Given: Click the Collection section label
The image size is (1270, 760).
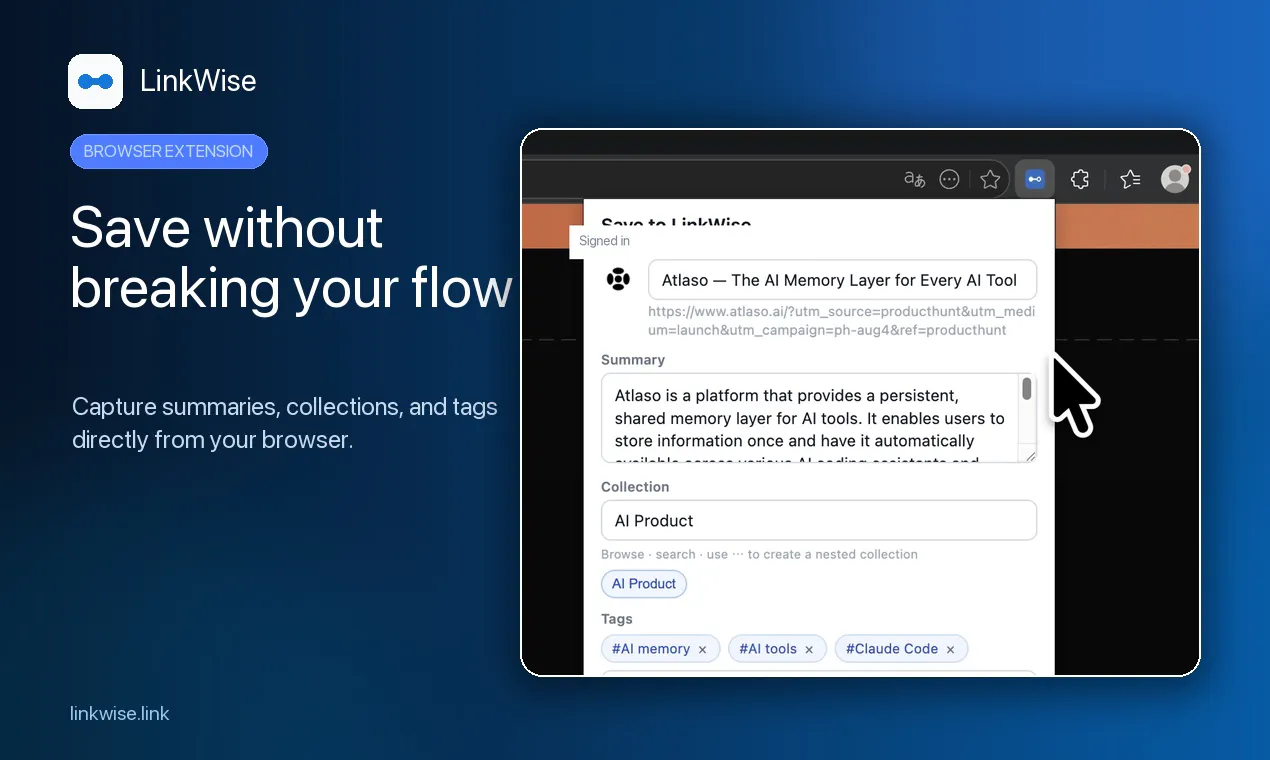Looking at the screenshot, I should click(x=635, y=487).
